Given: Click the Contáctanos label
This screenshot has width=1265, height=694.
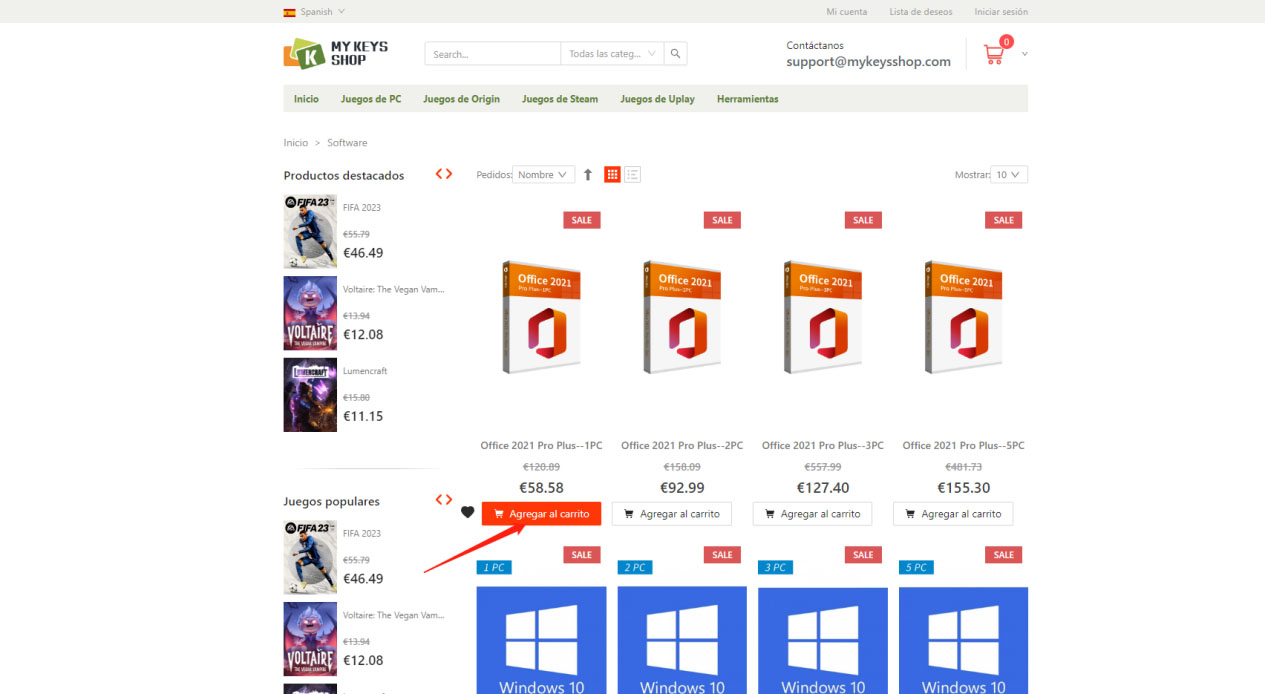Looking at the screenshot, I should tap(815, 45).
